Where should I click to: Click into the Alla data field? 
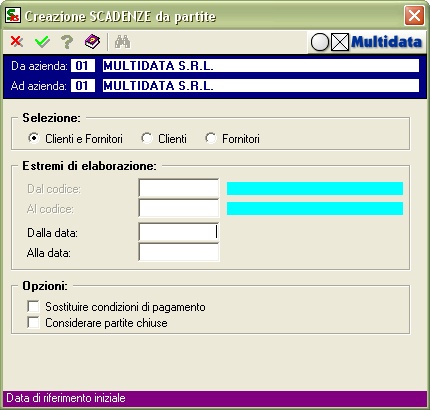point(179,252)
